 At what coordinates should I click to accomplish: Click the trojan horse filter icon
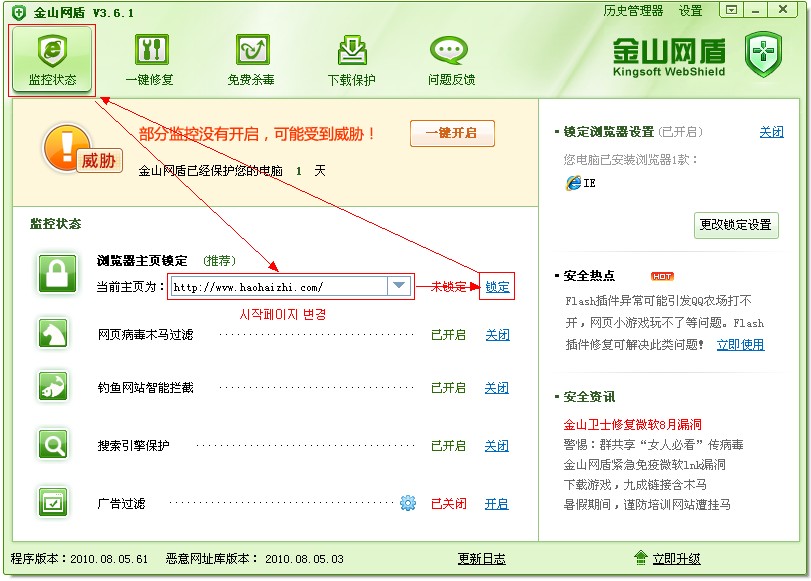point(53,334)
